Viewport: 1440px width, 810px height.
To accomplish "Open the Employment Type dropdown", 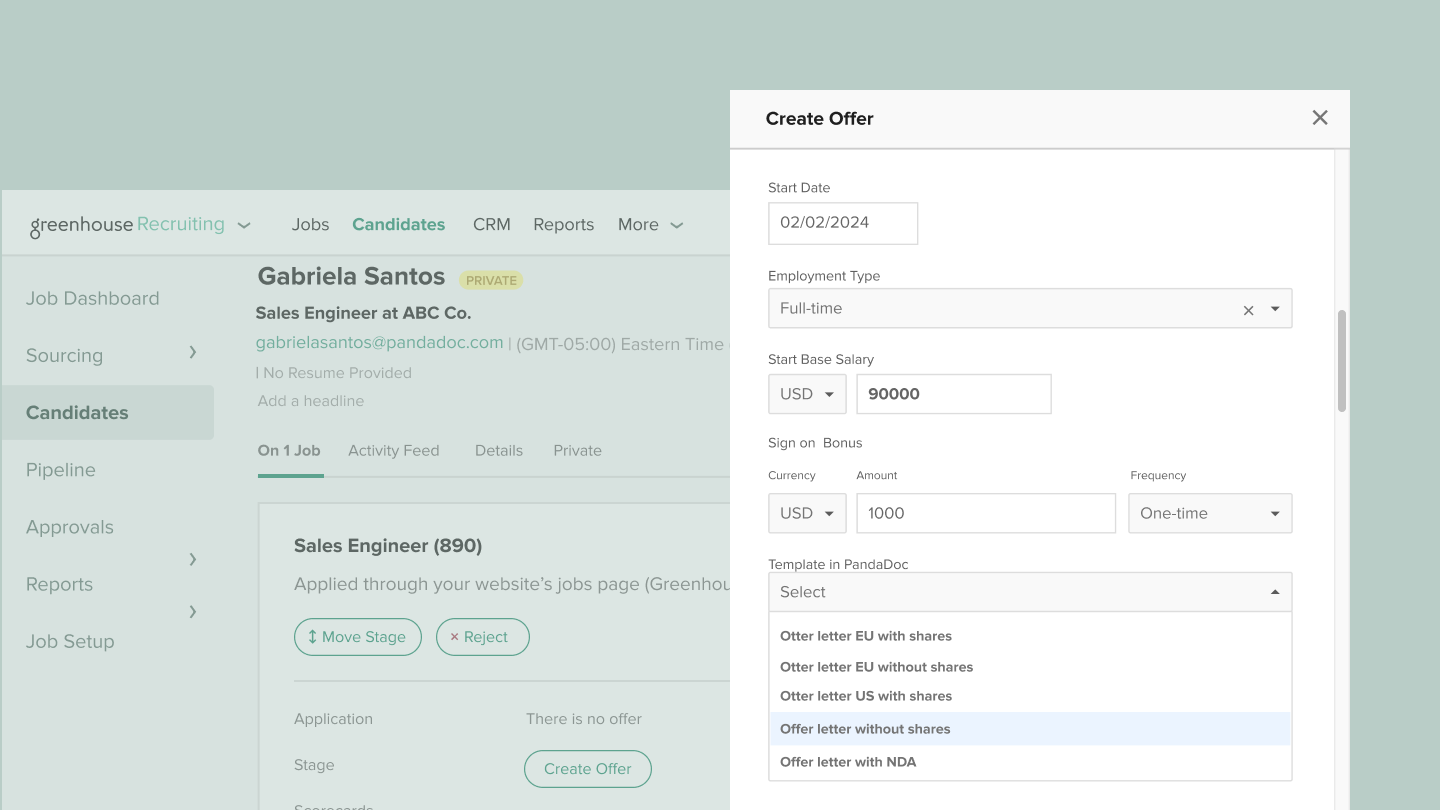I will 1275,309.
